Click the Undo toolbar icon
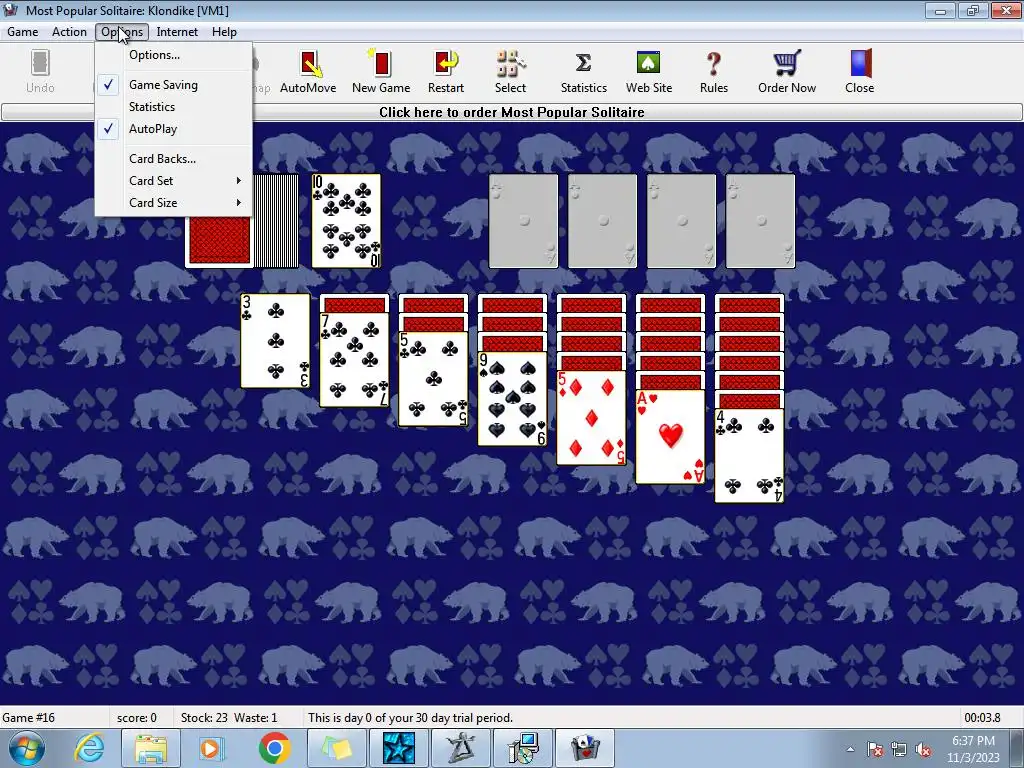The height and width of the screenshot is (768, 1024). point(40,72)
